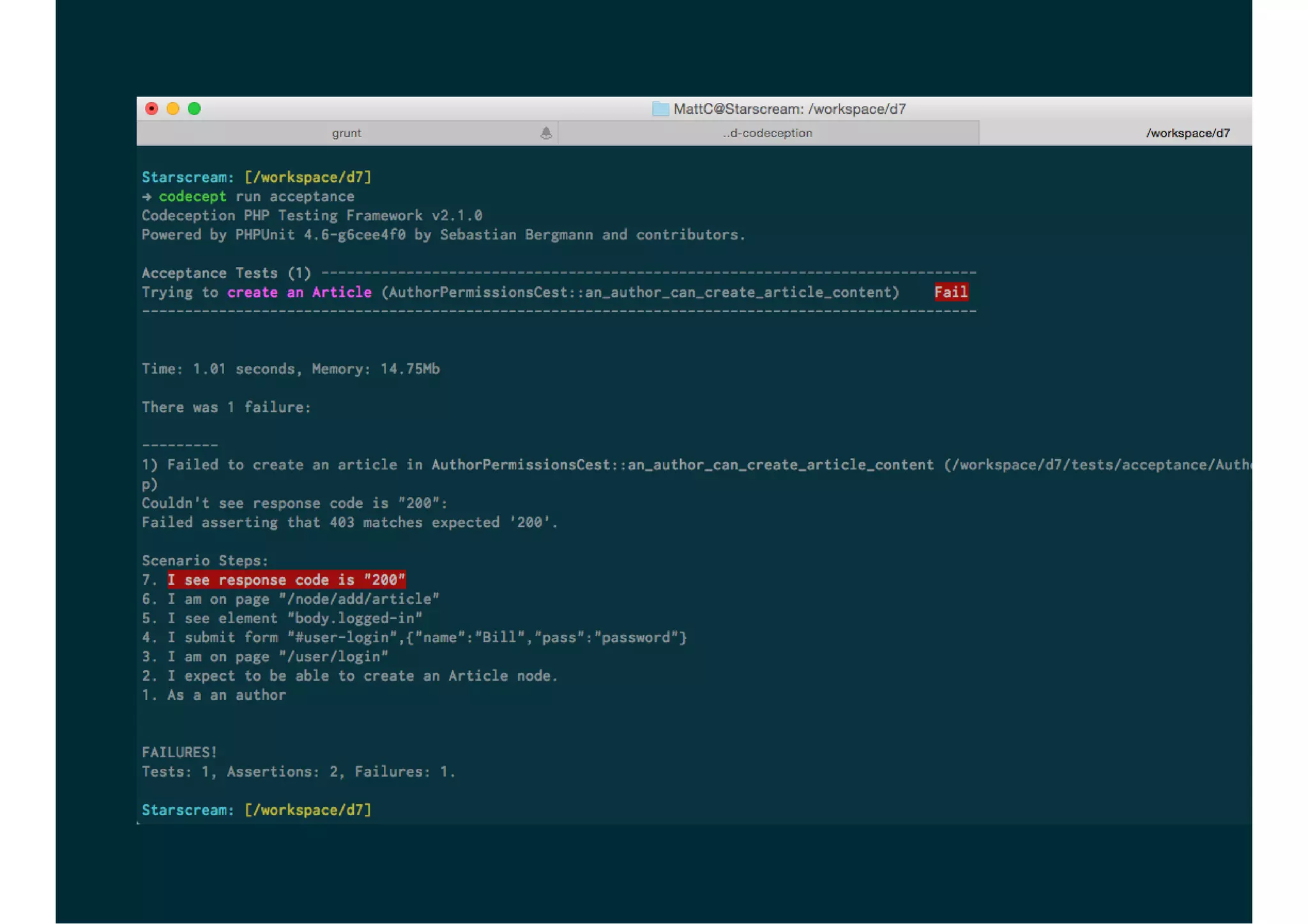The width and height of the screenshot is (1308, 924).
Task: Click the FAILURES! summary text
Action: tap(179, 752)
